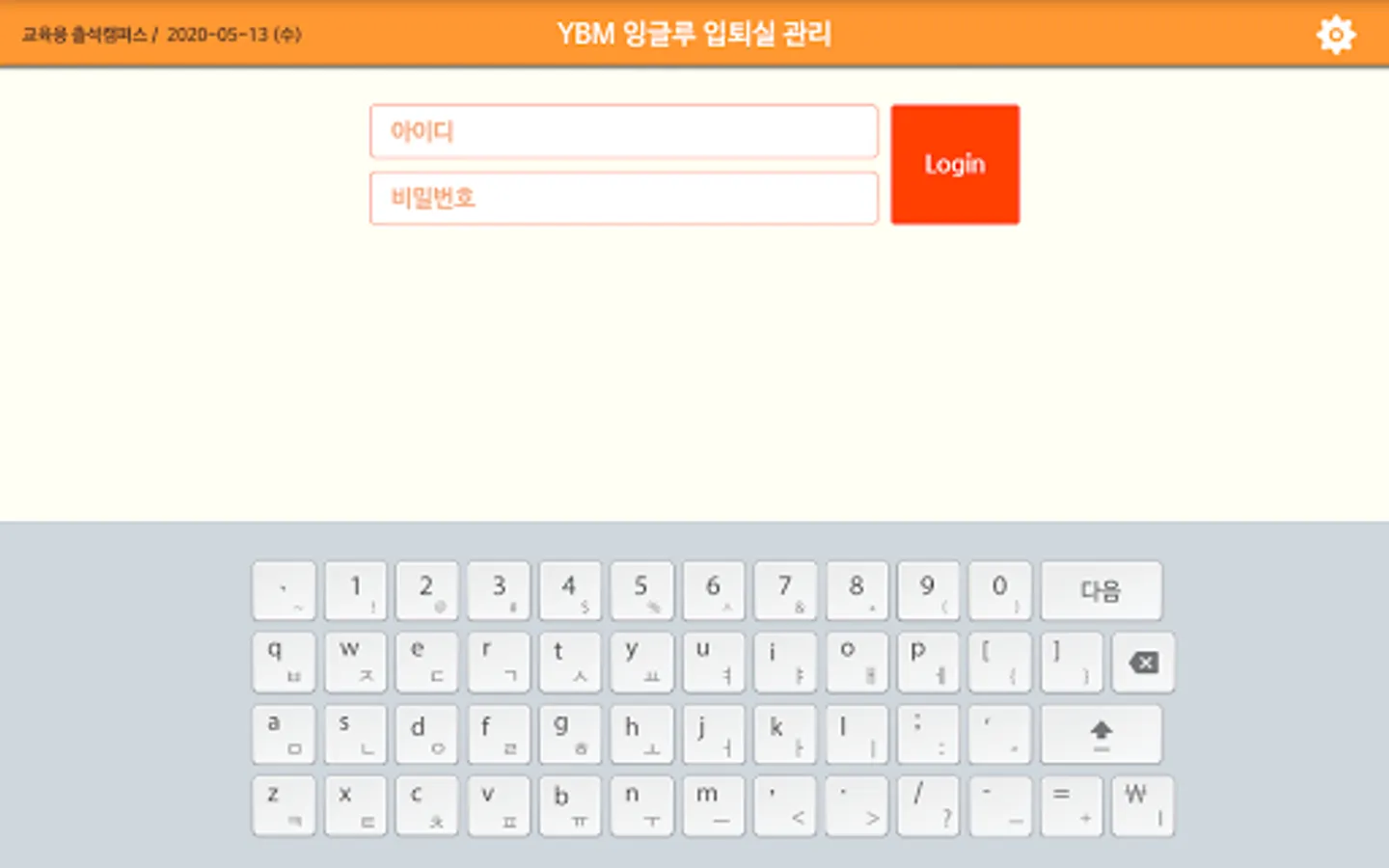Tap the f key
The width and height of the screenshot is (1389, 868).
(x=499, y=735)
